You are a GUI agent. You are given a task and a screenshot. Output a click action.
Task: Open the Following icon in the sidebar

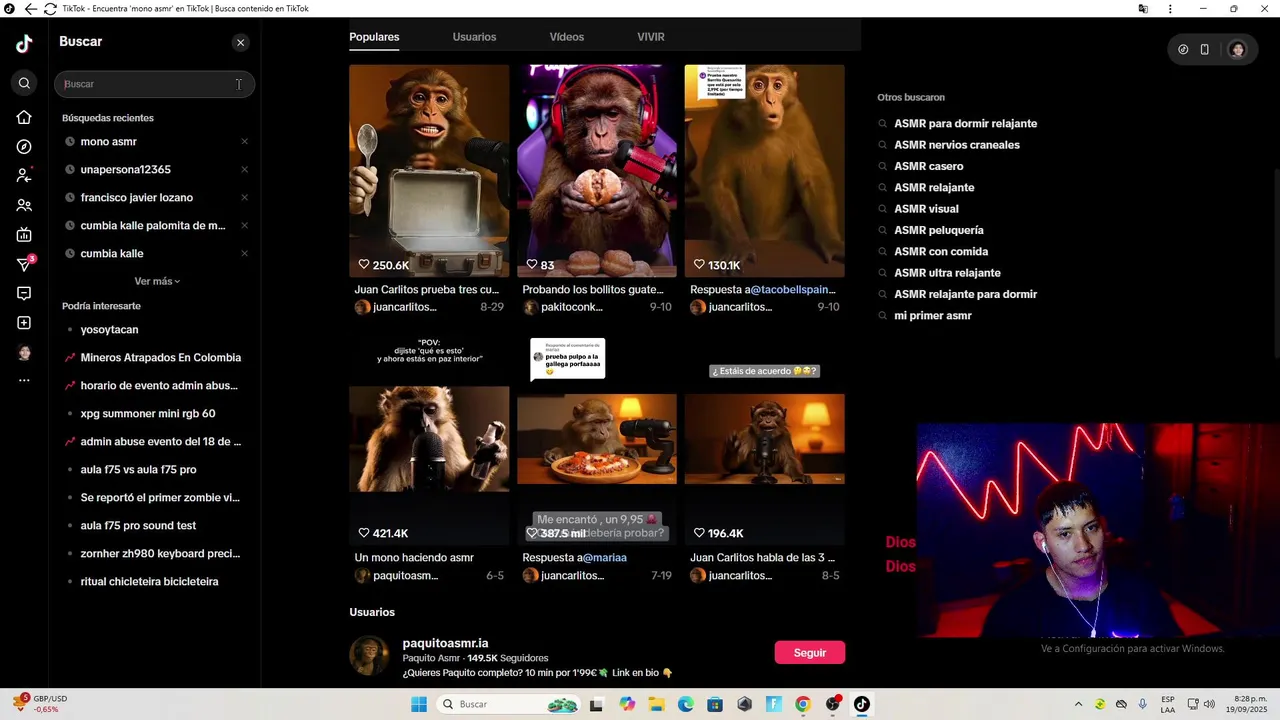24,176
